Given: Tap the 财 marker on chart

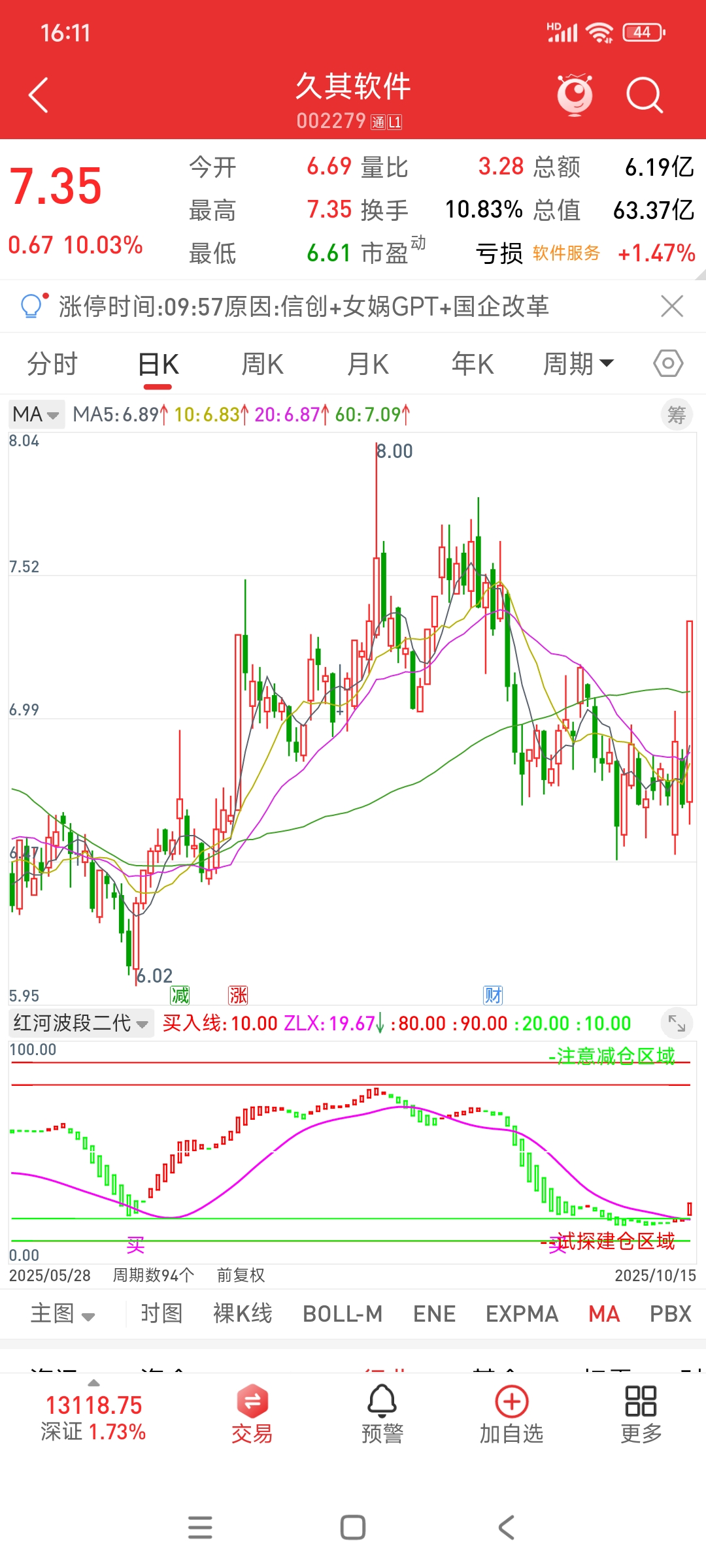Looking at the screenshot, I should point(493,995).
